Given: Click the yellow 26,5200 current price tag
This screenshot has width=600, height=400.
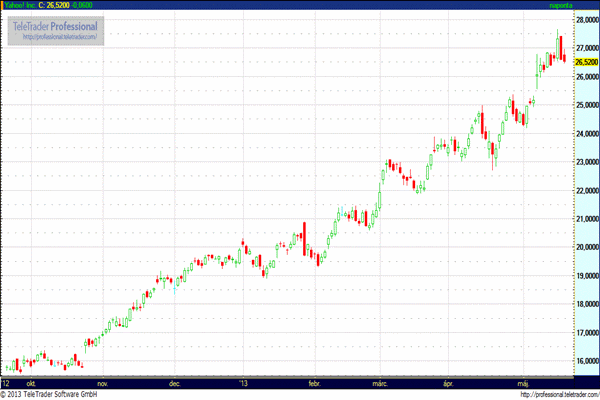Looking at the screenshot, I should click(x=585, y=62).
